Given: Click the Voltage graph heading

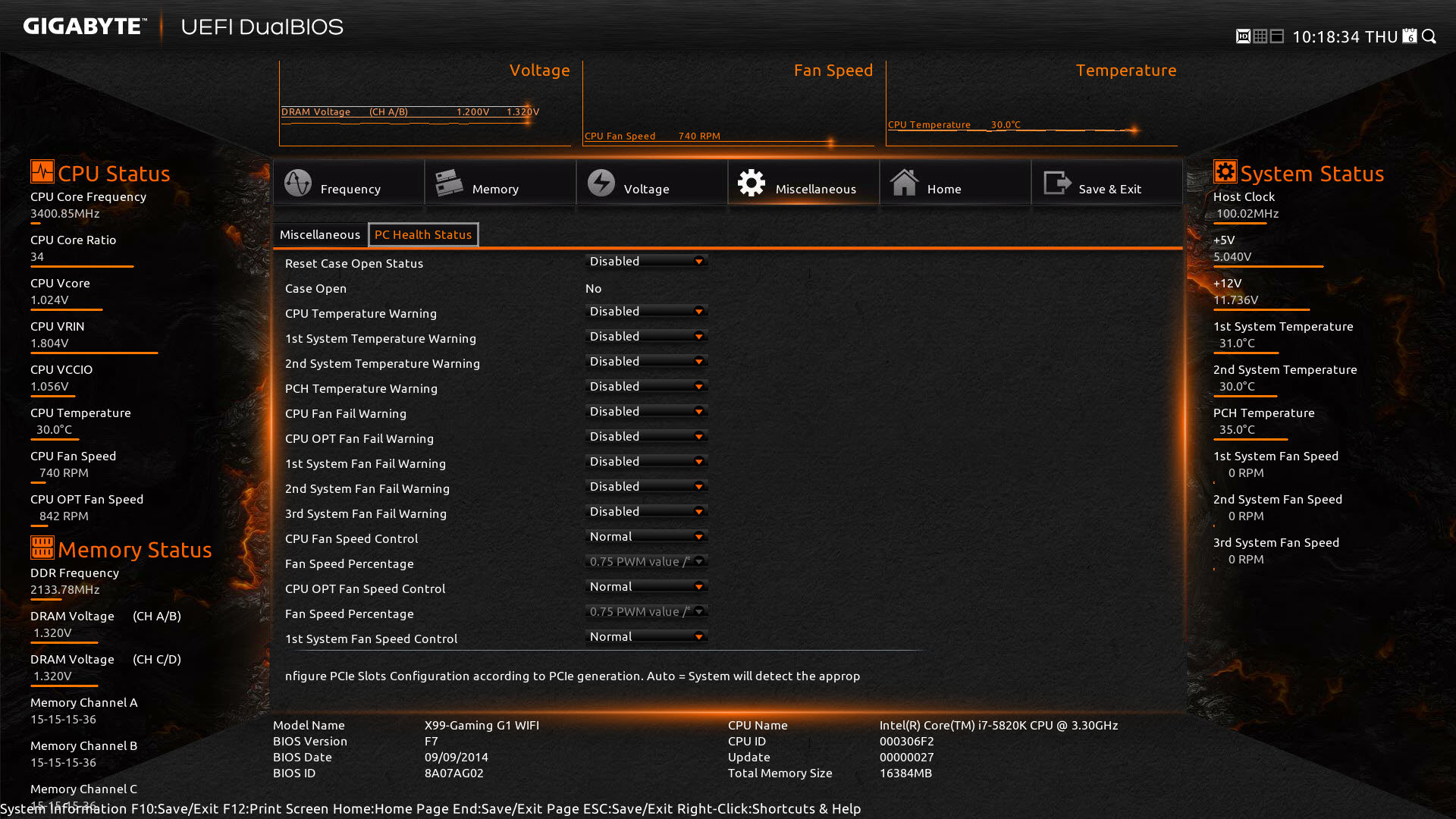Looking at the screenshot, I should [x=540, y=71].
